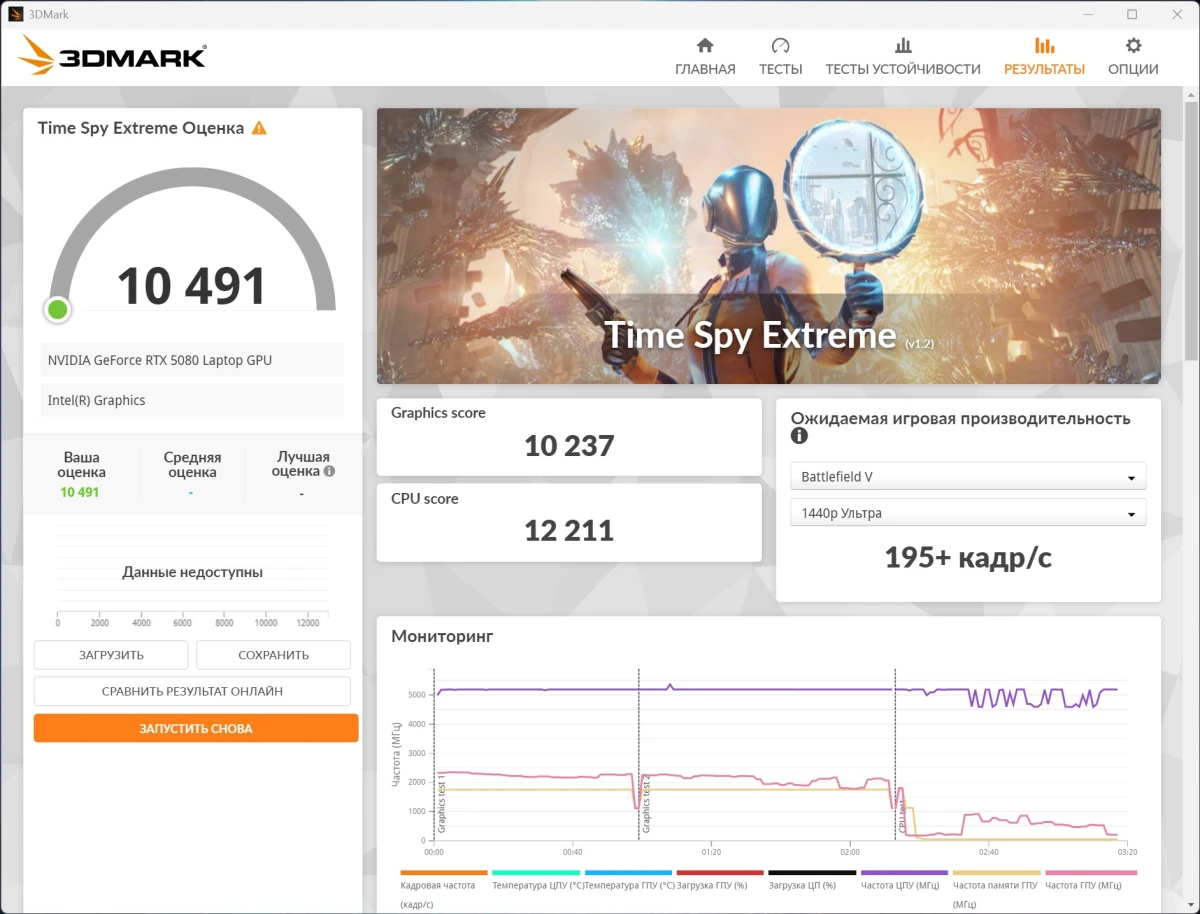Click the Intel(R) Graphics row
The image size is (1200, 914).
pos(192,400)
